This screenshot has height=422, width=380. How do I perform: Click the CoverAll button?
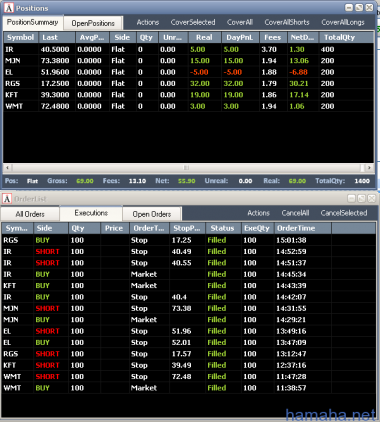coord(240,22)
